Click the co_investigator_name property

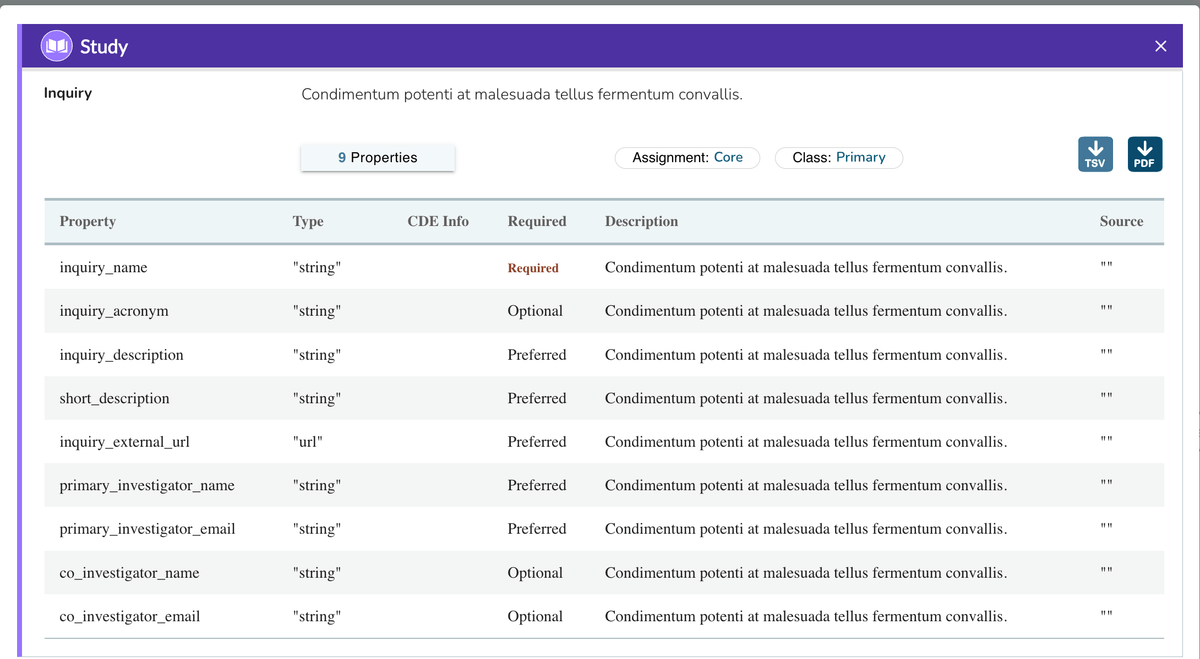tap(130, 573)
